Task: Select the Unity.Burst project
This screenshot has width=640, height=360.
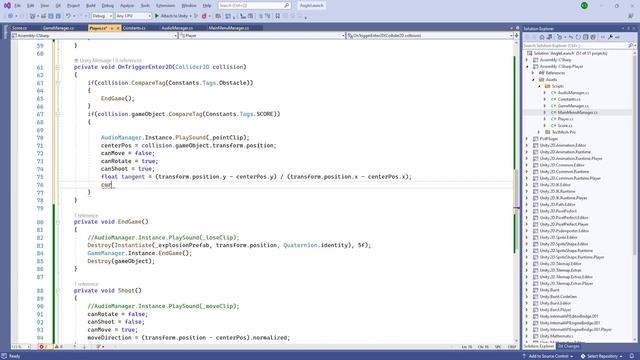Action: (x=549, y=290)
